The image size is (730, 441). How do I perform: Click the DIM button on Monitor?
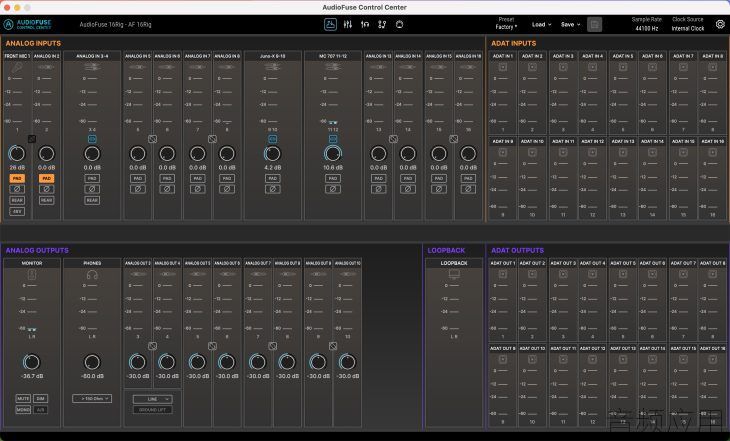click(41, 399)
